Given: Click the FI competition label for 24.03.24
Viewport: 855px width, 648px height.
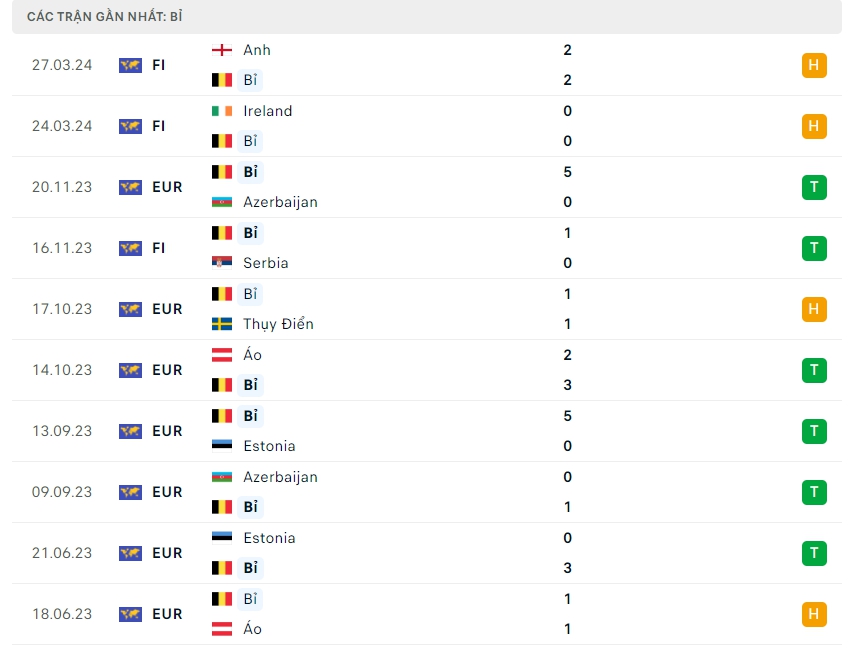Looking at the screenshot, I should tap(159, 126).
